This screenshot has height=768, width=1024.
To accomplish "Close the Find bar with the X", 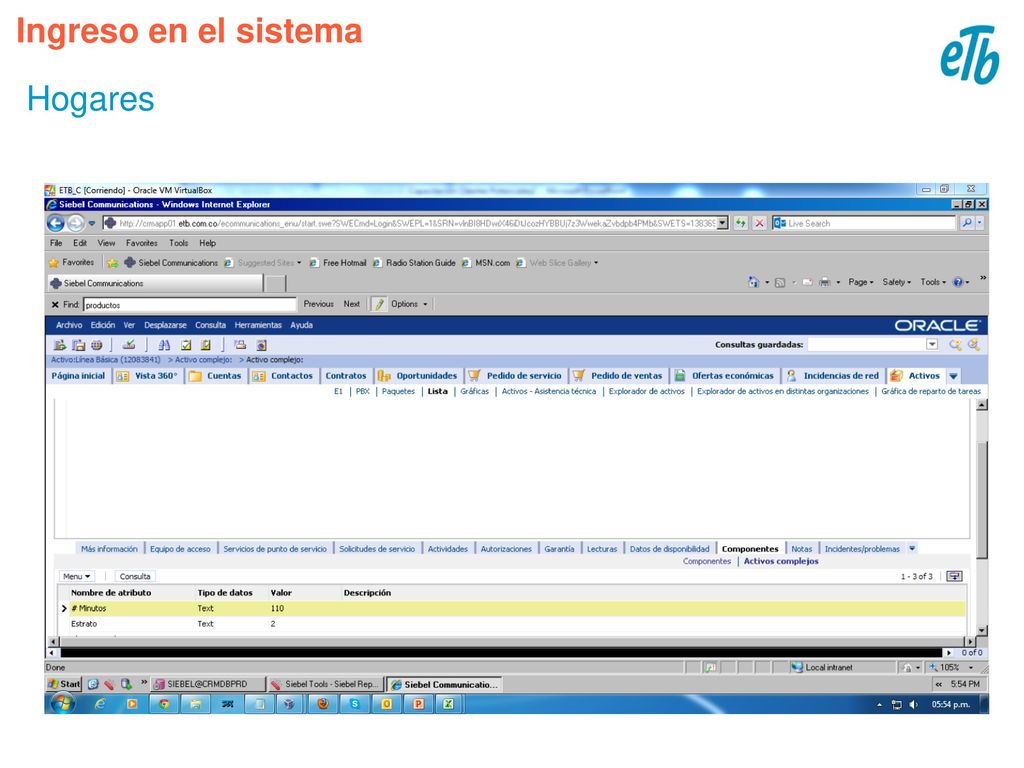I will pyautogui.click(x=55, y=305).
